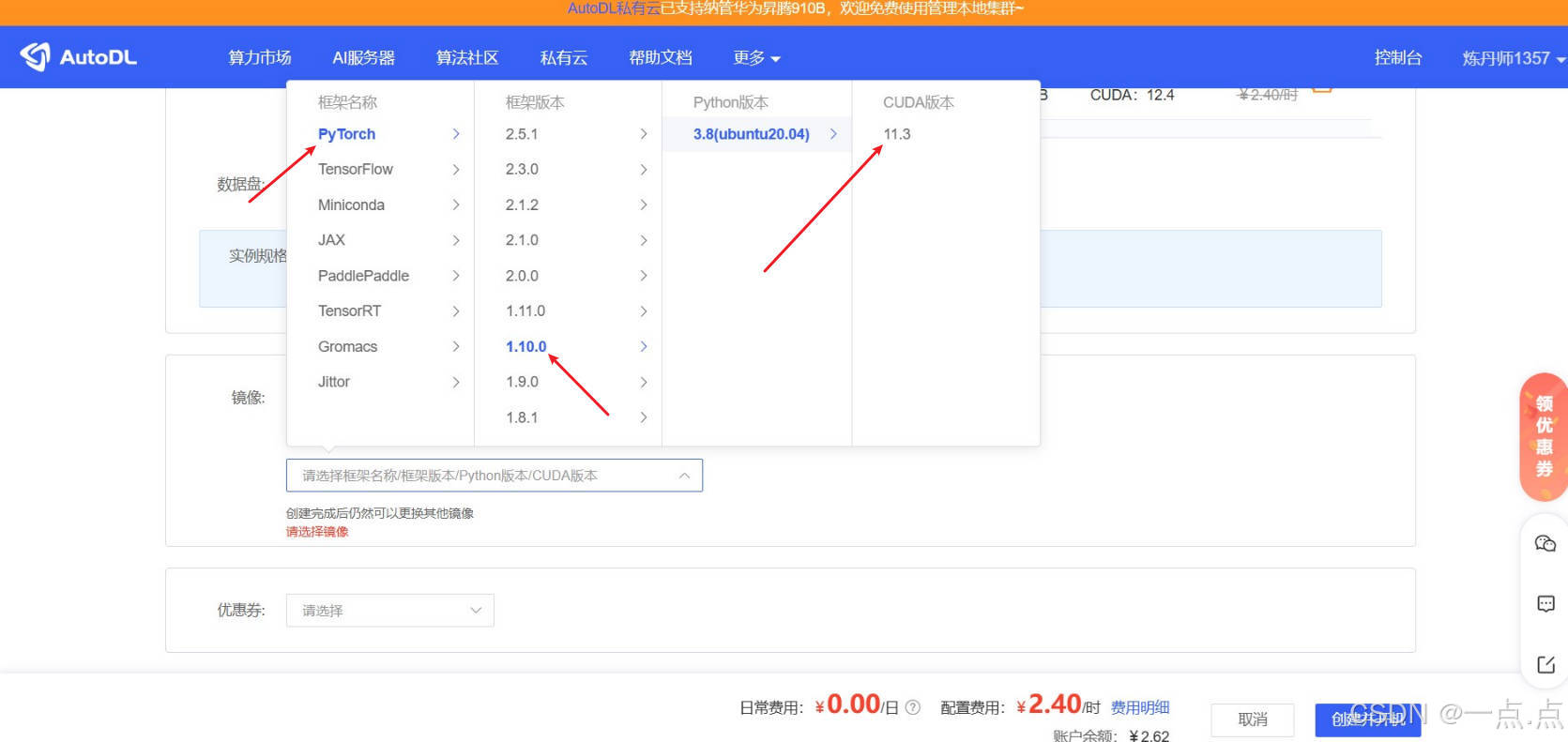
Task: Choose framework version 1.11.0
Action: click(569, 310)
